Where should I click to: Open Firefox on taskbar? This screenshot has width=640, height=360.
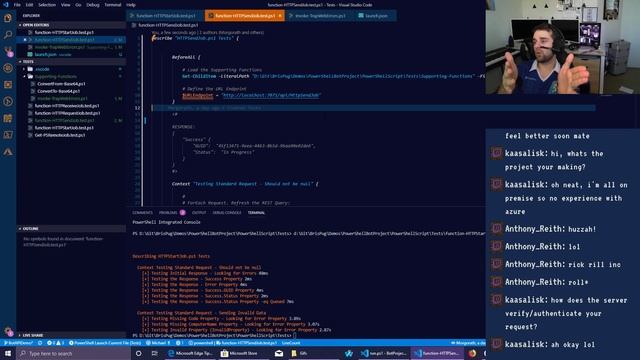tap(472, 353)
